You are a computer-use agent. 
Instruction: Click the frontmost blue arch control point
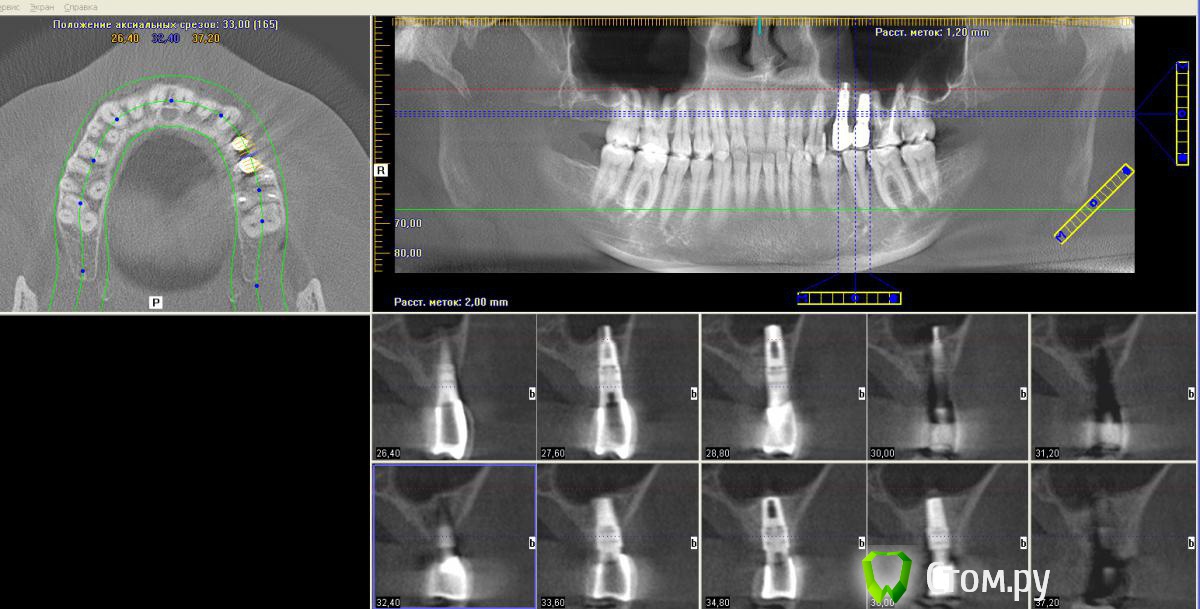pyautogui.click(x=171, y=101)
